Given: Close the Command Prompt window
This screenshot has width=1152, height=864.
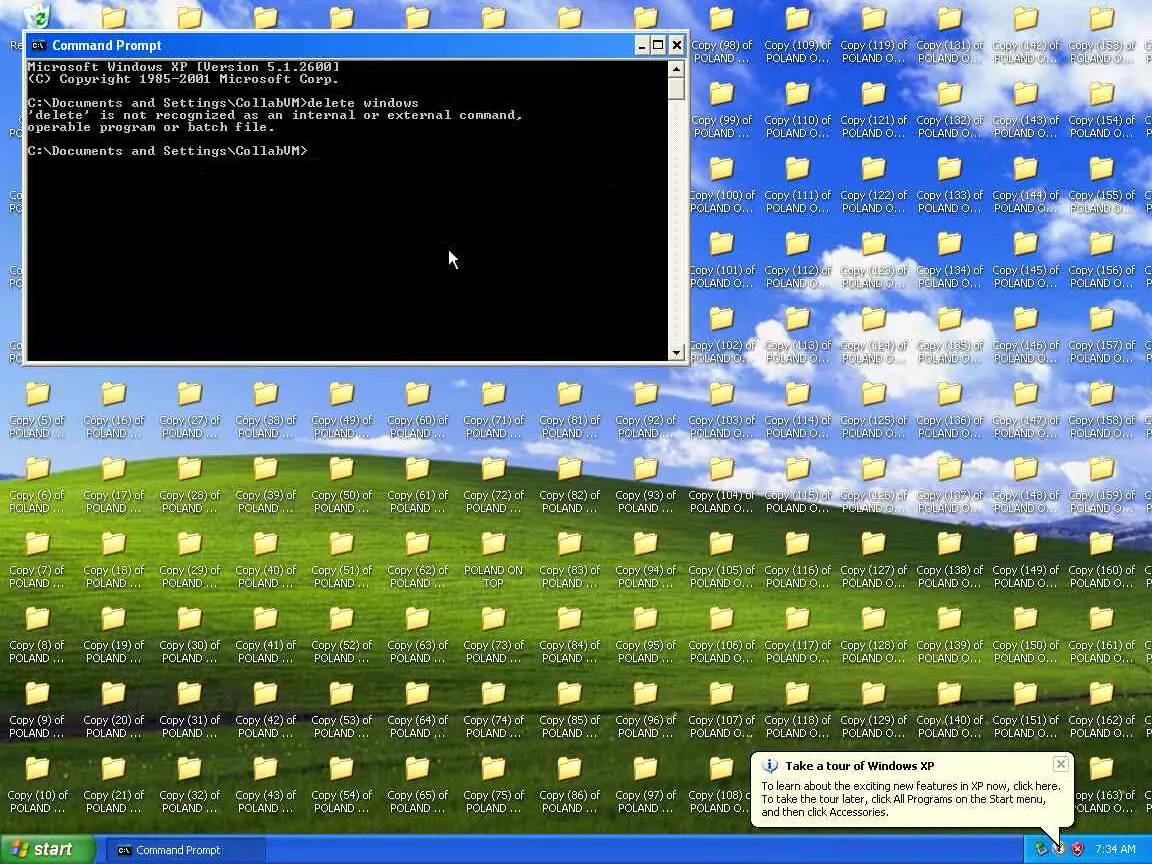Looking at the screenshot, I should (677, 46).
